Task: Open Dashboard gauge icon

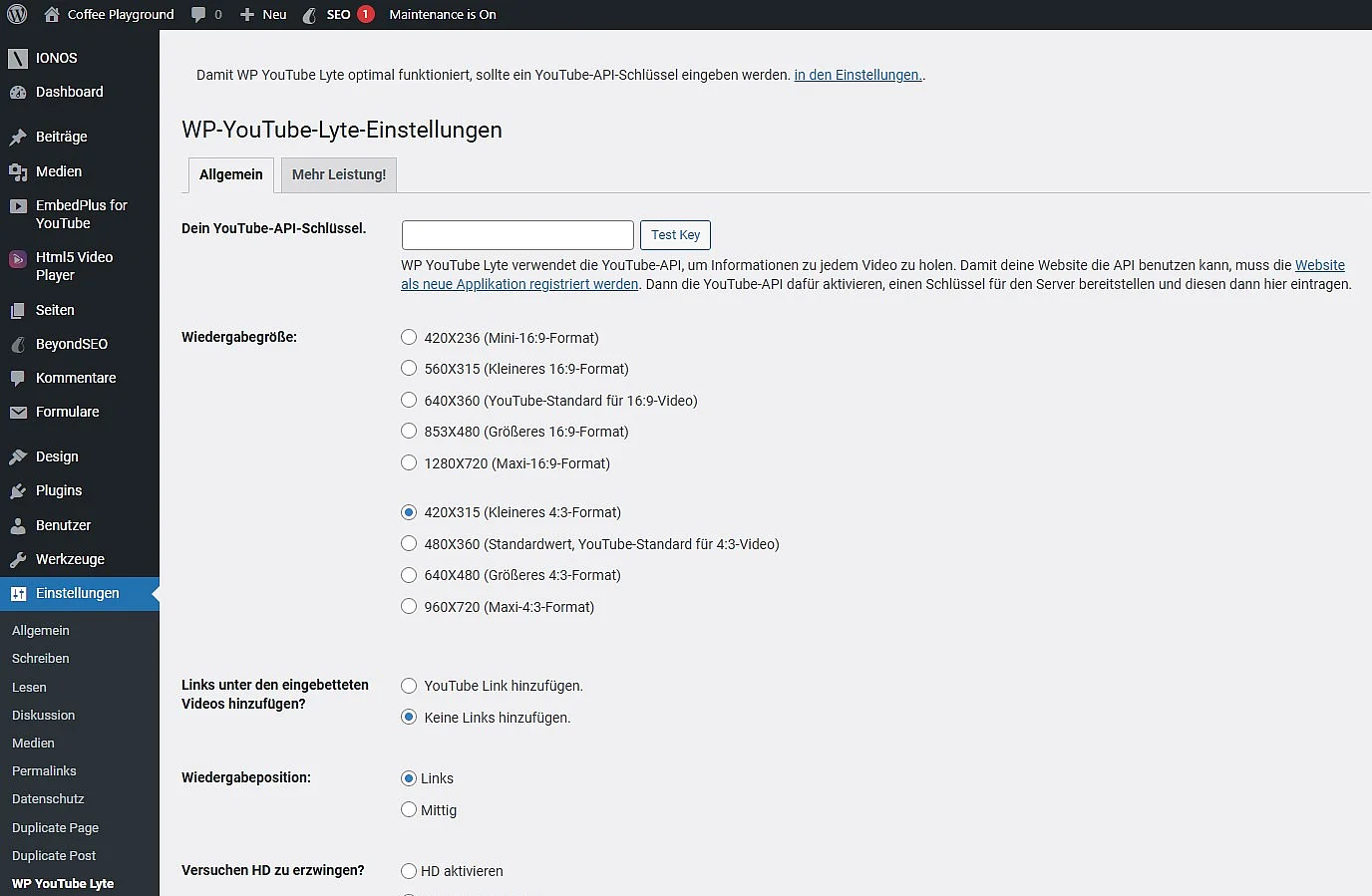Action: point(18,92)
